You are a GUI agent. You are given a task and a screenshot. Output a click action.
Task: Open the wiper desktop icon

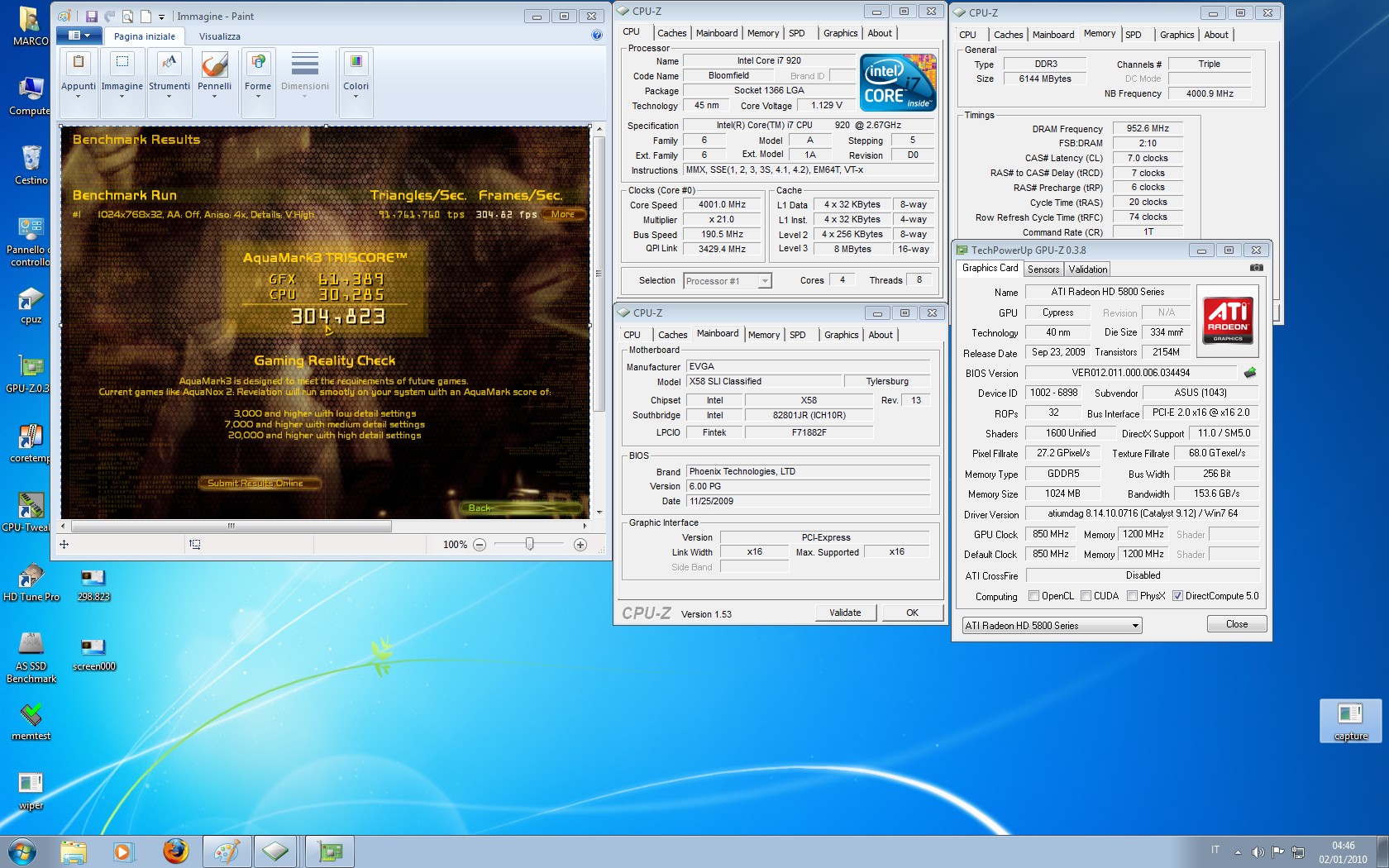[x=31, y=790]
